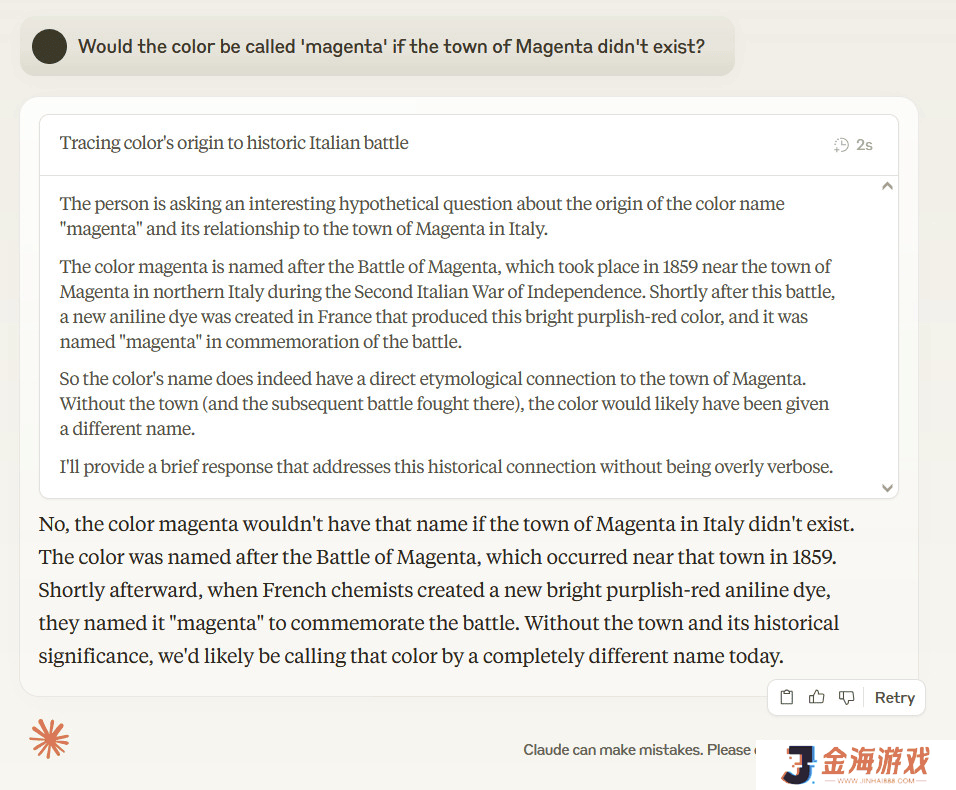956x790 pixels.
Task: Give the response a thumbs up
Action: pyautogui.click(x=816, y=697)
